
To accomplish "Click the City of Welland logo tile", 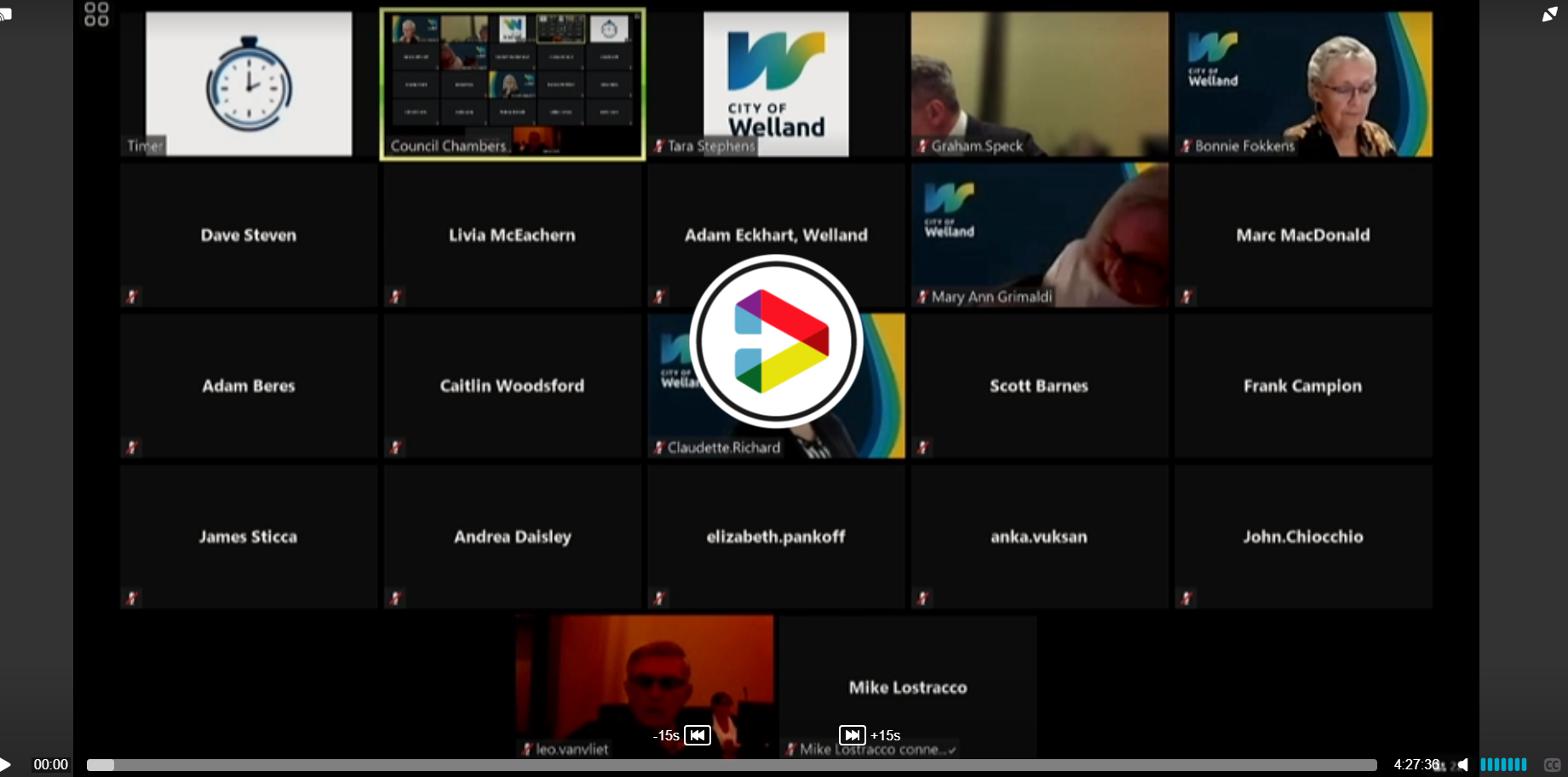I will coord(776,83).
